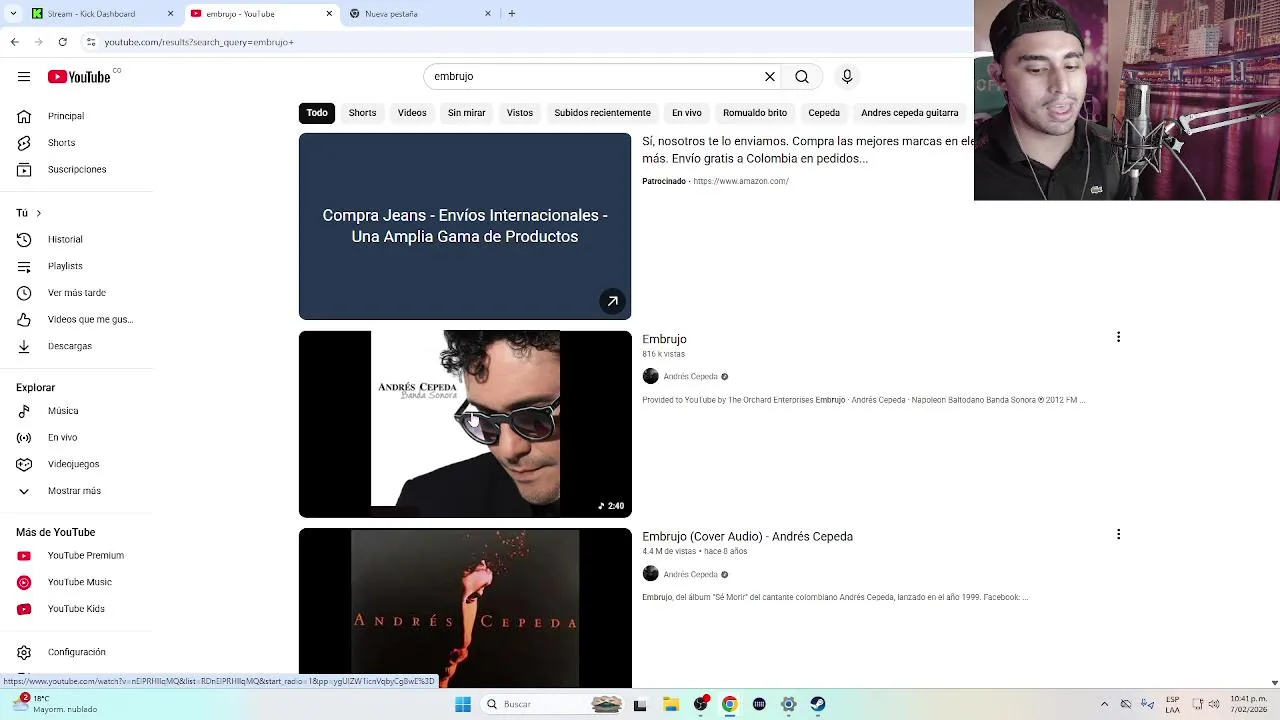
Task: Show hidden system tray icons
Action: point(1104,704)
